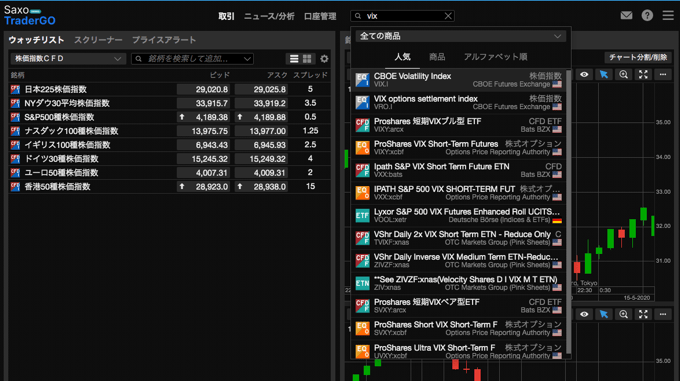This screenshot has height=381, width=680.
Task: Open watchlist settings gear icon
Action: click(x=324, y=59)
